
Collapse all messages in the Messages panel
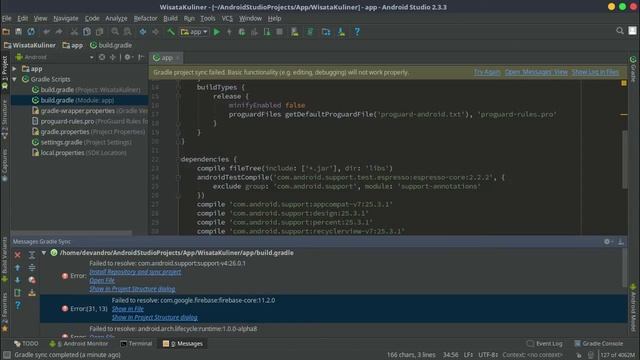pos(32,268)
